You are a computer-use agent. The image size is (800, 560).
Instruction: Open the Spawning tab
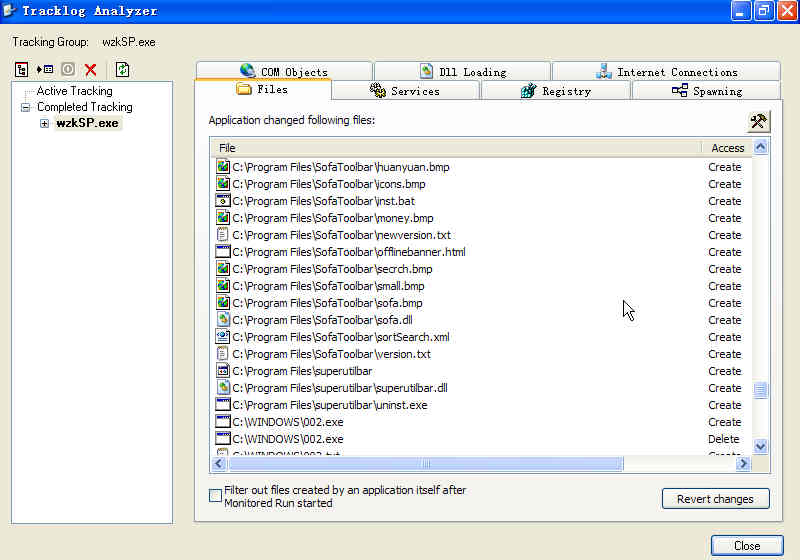pyautogui.click(x=707, y=91)
